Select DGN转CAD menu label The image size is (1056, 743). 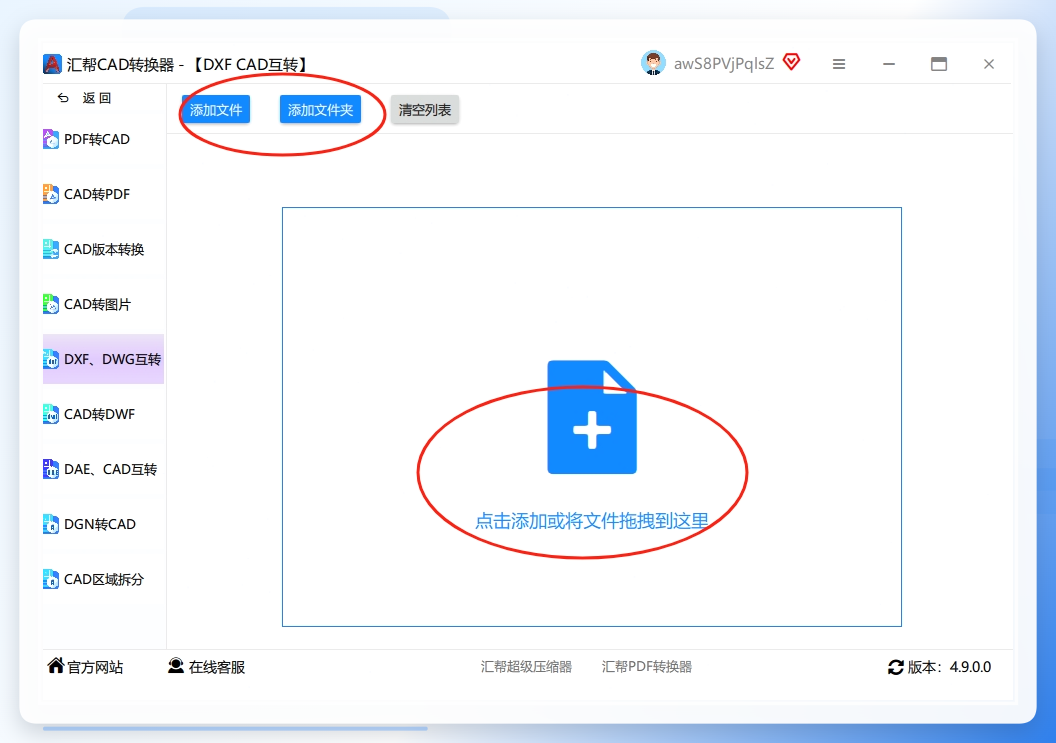100,524
